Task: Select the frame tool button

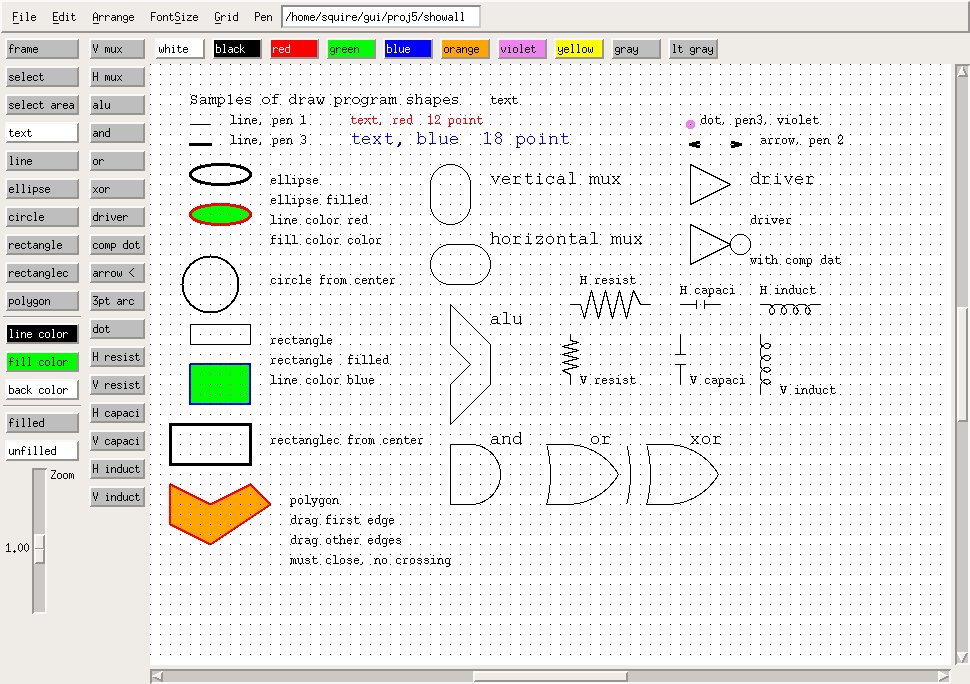Action: click(42, 49)
